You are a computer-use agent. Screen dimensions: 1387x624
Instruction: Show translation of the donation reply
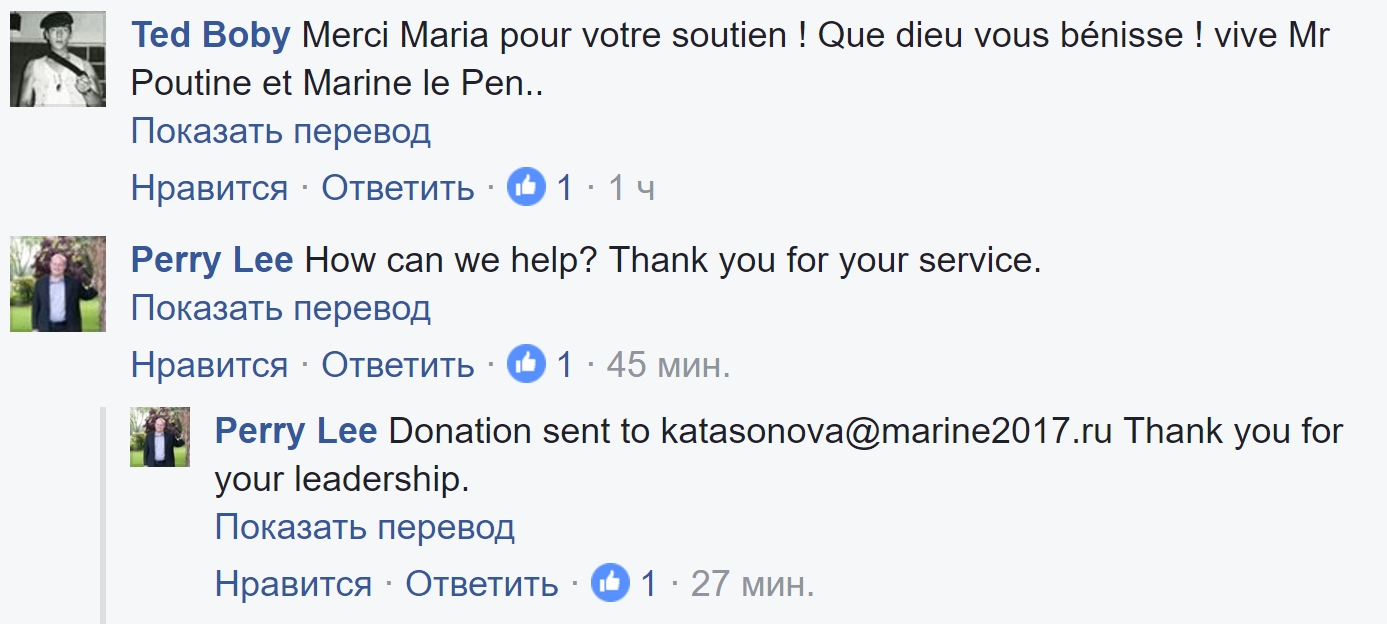click(x=365, y=527)
